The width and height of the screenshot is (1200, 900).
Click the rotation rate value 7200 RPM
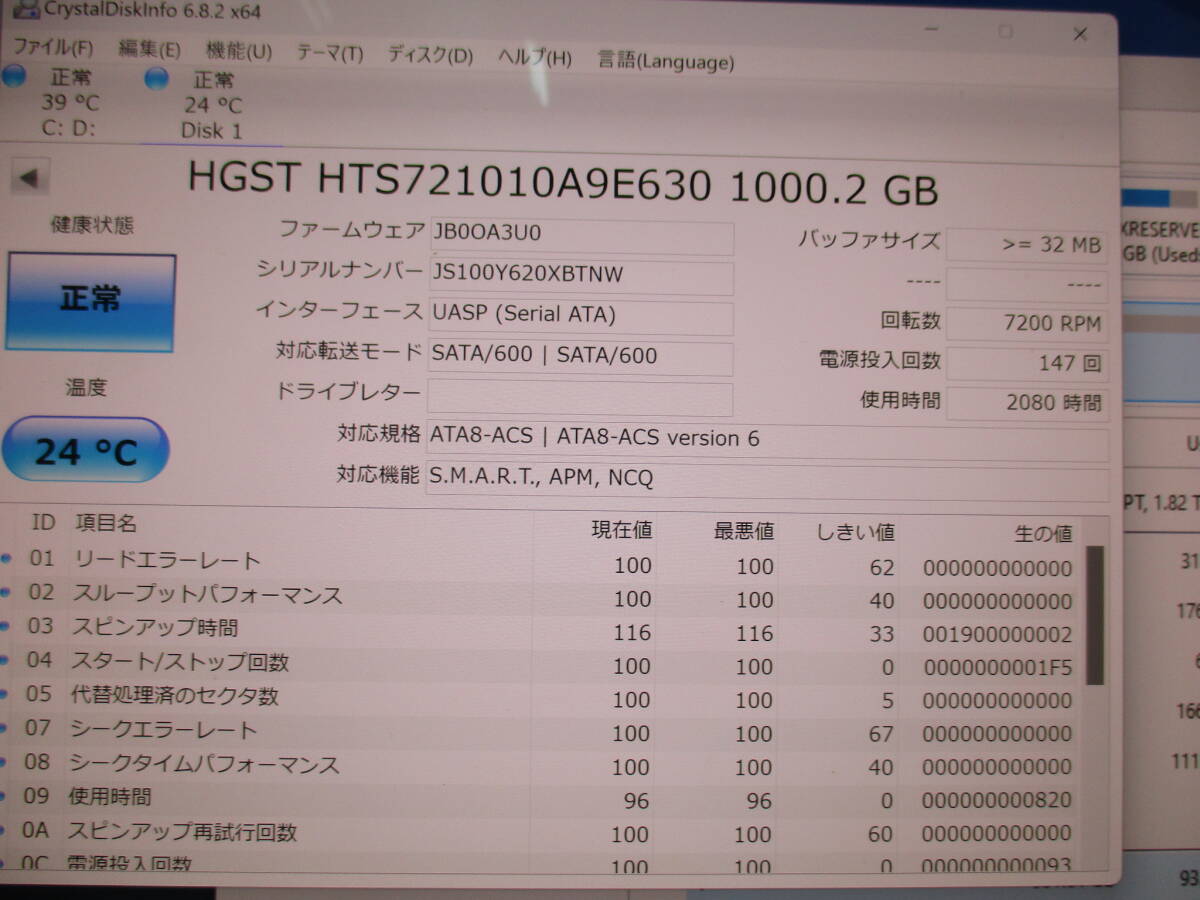point(1027,324)
